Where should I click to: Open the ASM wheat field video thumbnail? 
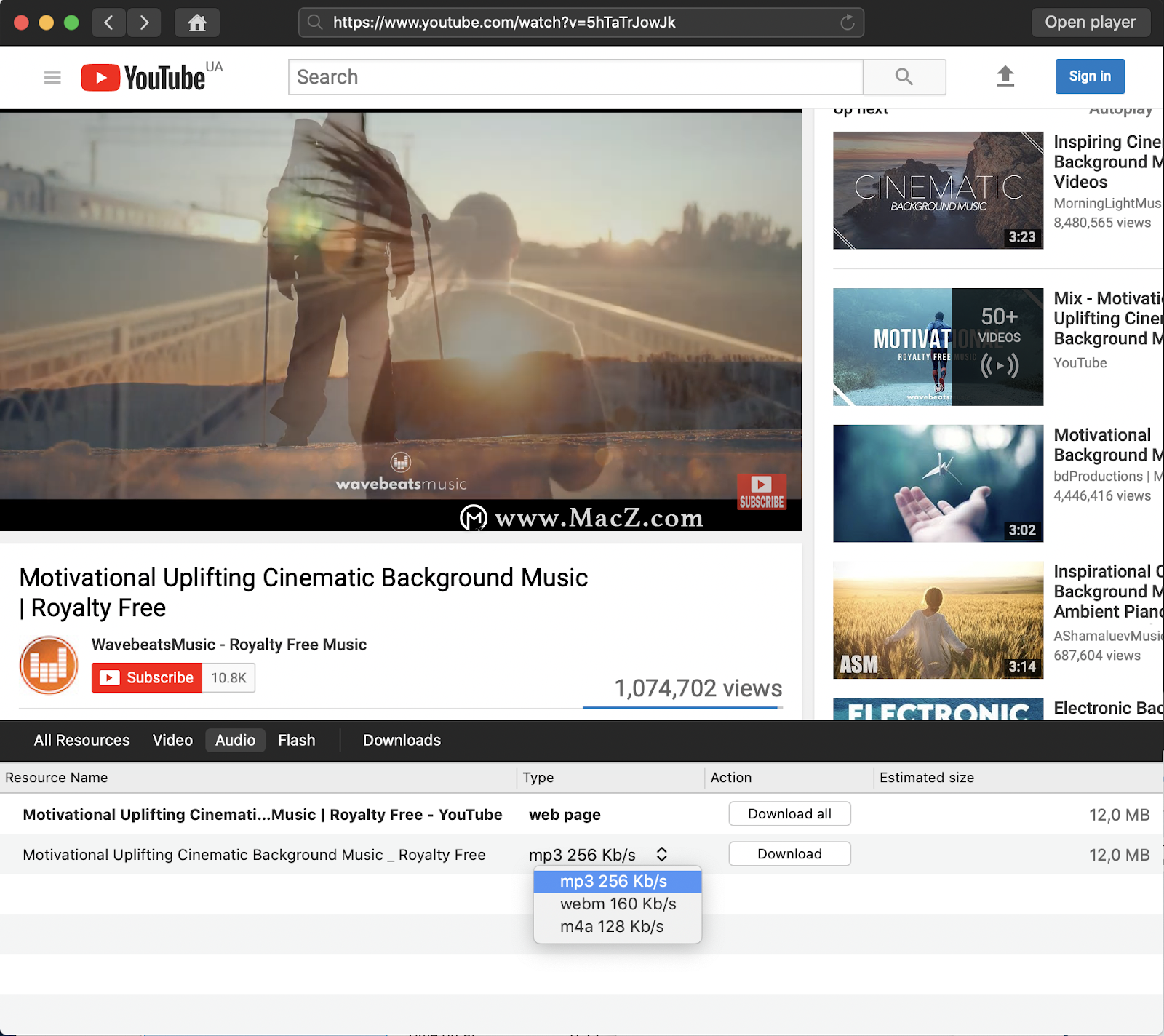(x=938, y=620)
